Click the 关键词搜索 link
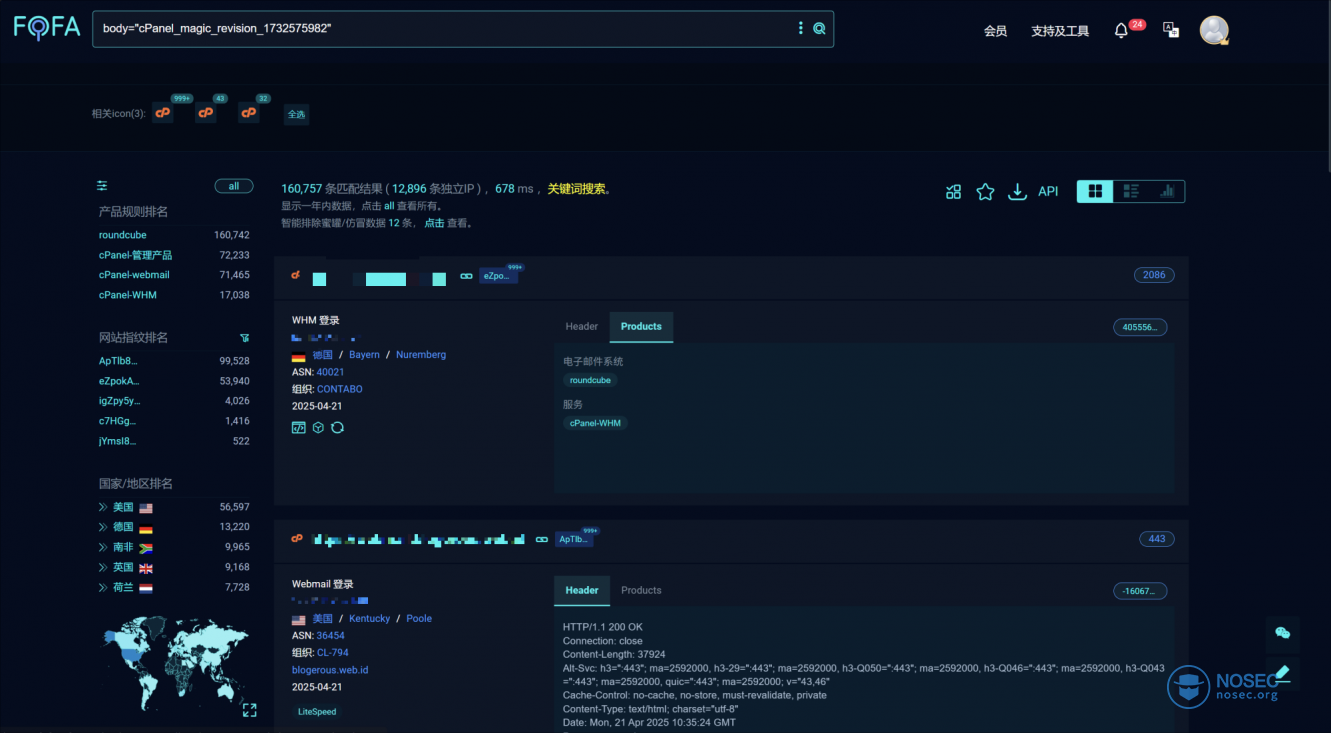 click(x=577, y=188)
